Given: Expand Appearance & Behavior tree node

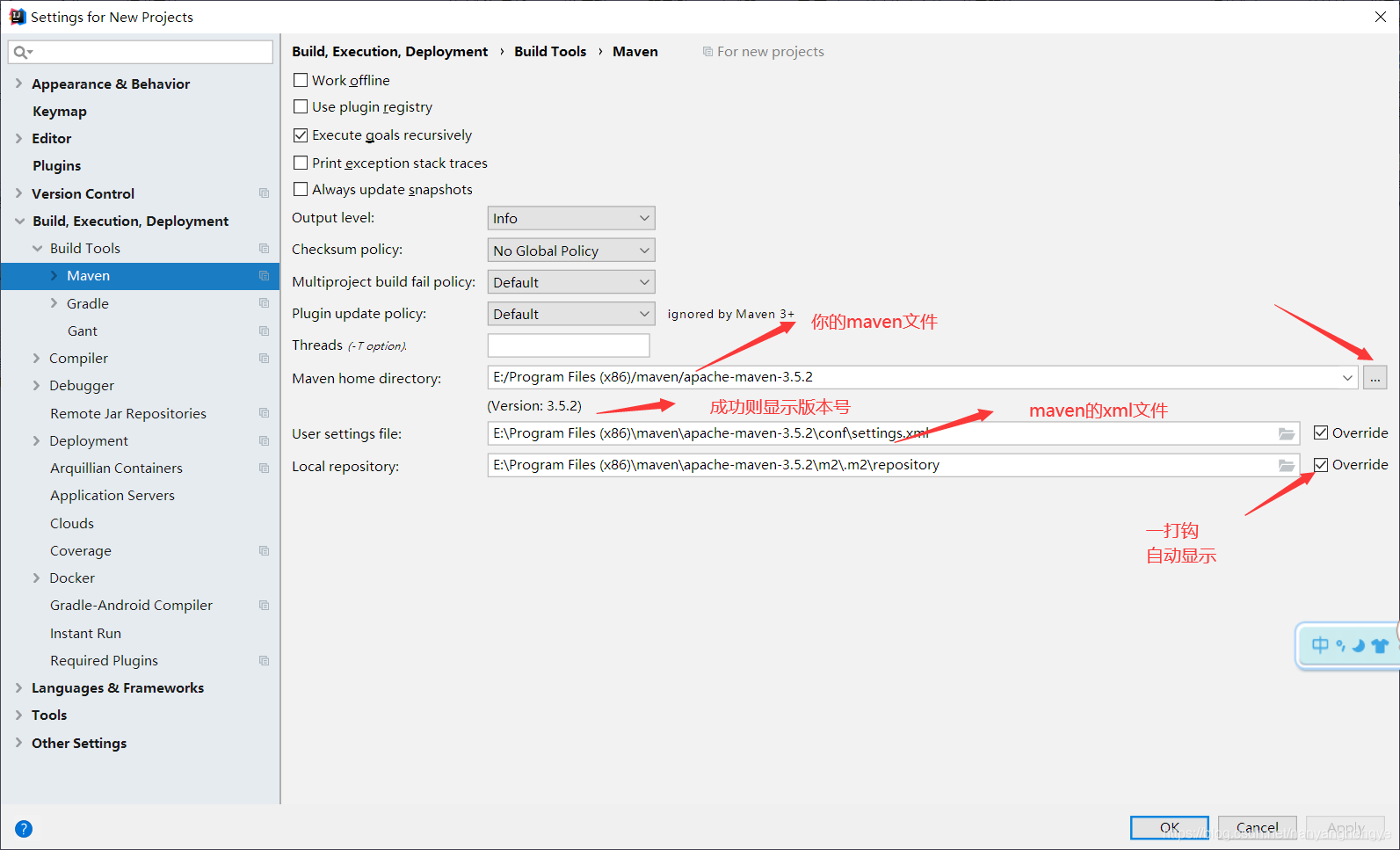Looking at the screenshot, I should click(18, 84).
